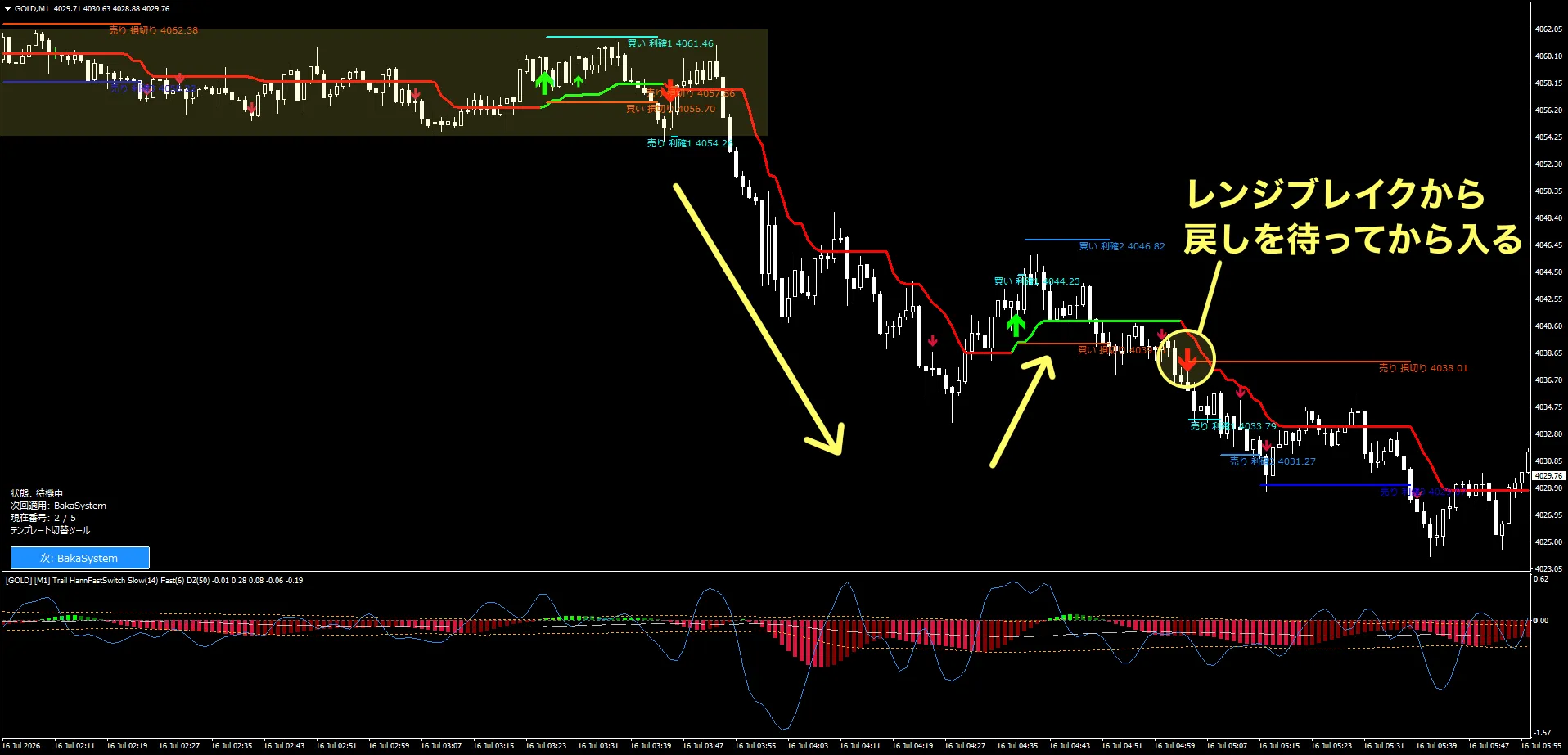Click the 0.62 indicator scale value
The image size is (1568, 755).
[x=1540, y=579]
